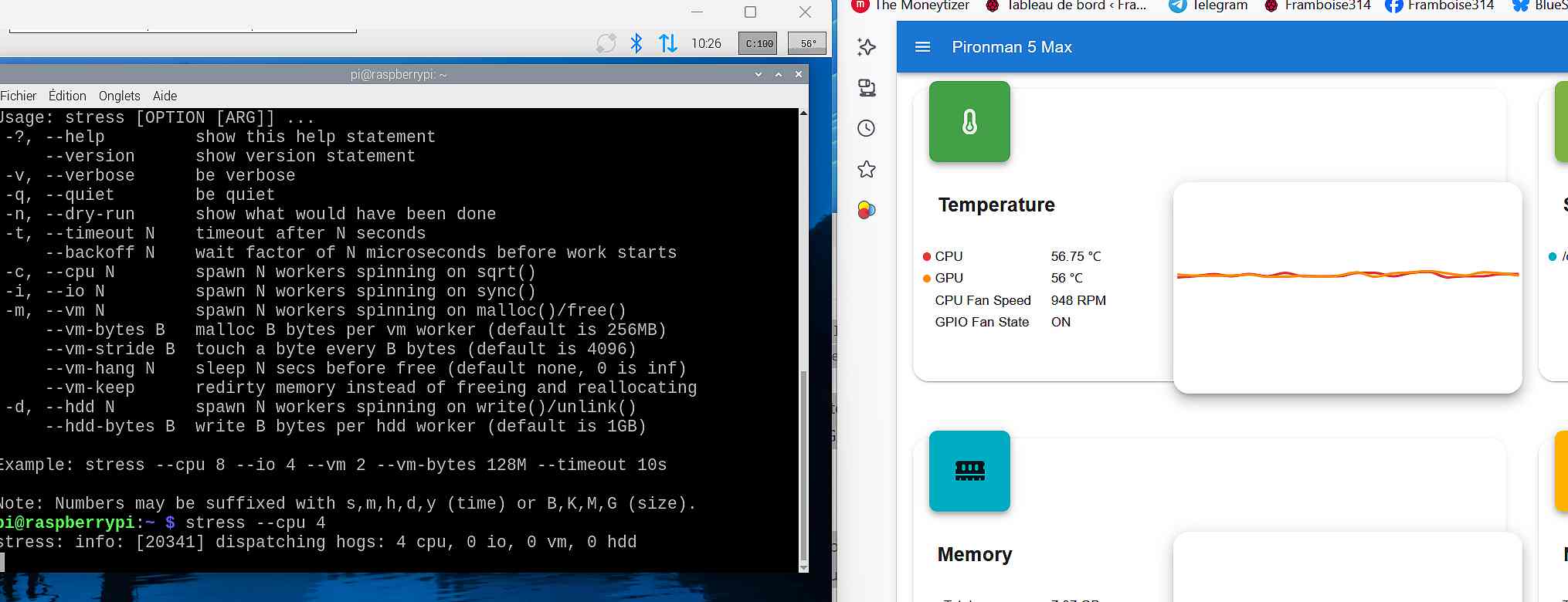Image resolution: width=1568 pixels, height=602 pixels.
Task: Click the CPU Fan Speed label
Action: pos(983,300)
